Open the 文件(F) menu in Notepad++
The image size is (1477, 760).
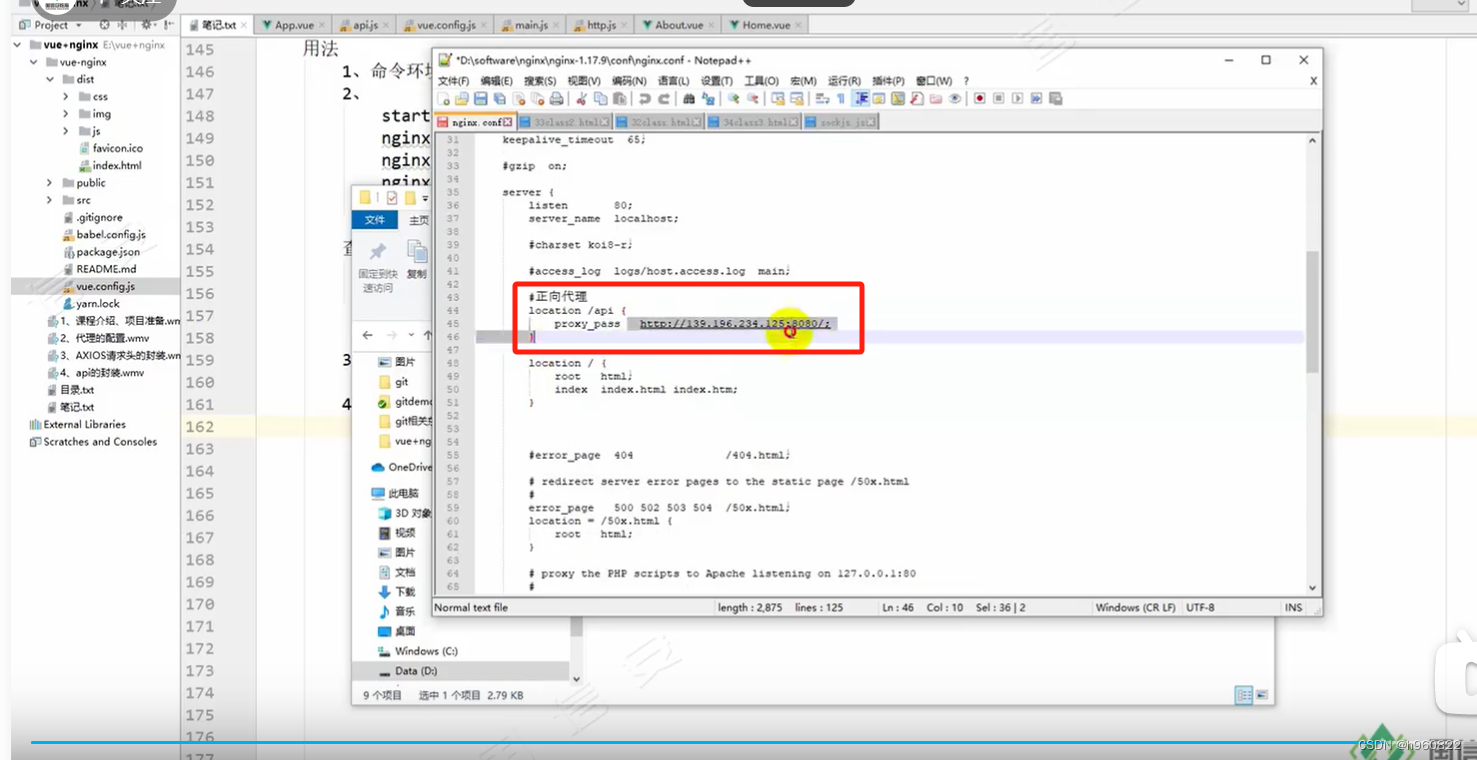[453, 81]
